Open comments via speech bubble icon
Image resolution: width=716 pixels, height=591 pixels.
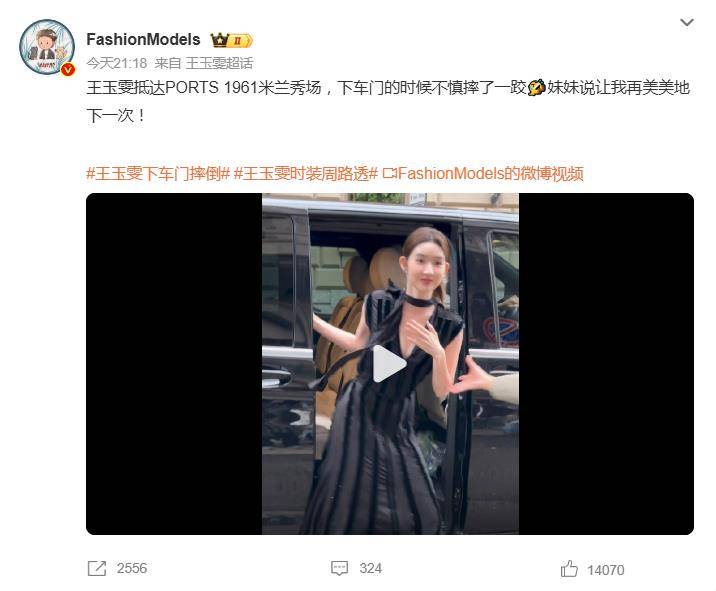pyautogui.click(x=339, y=569)
